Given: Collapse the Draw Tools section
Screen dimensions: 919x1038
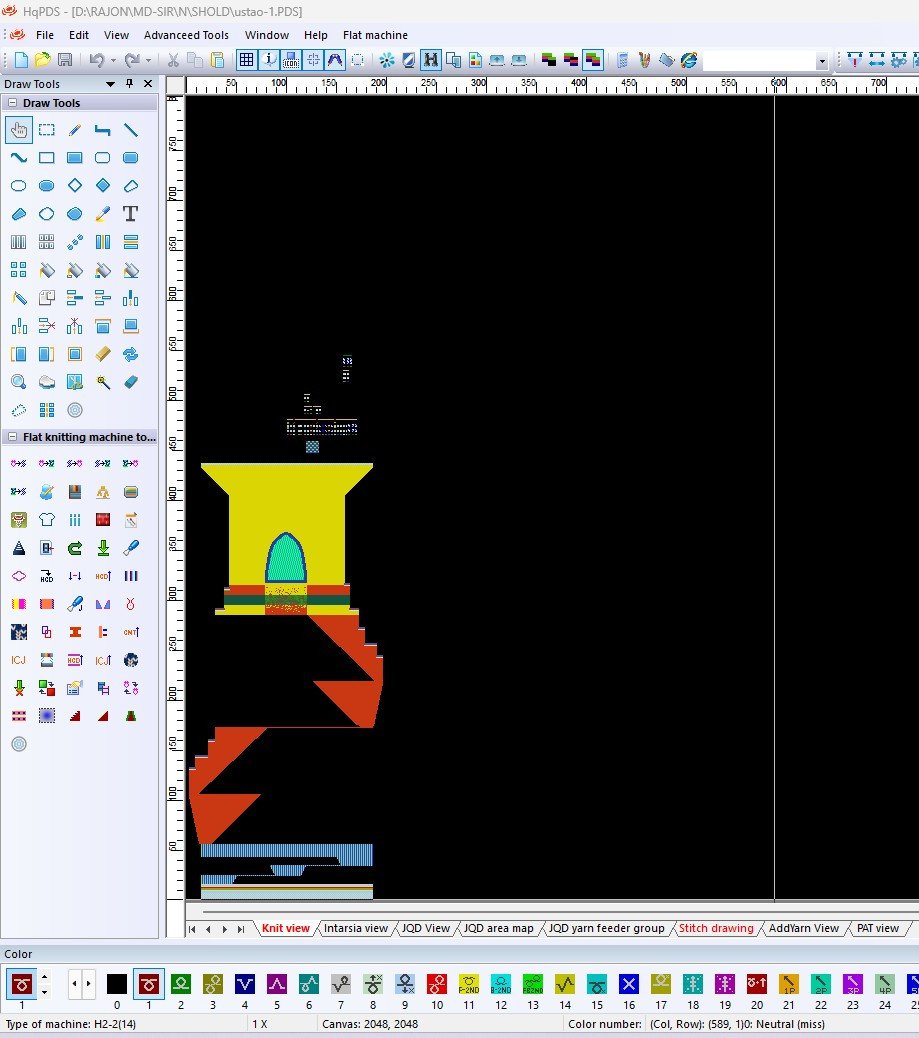Looking at the screenshot, I should tap(12, 103).
